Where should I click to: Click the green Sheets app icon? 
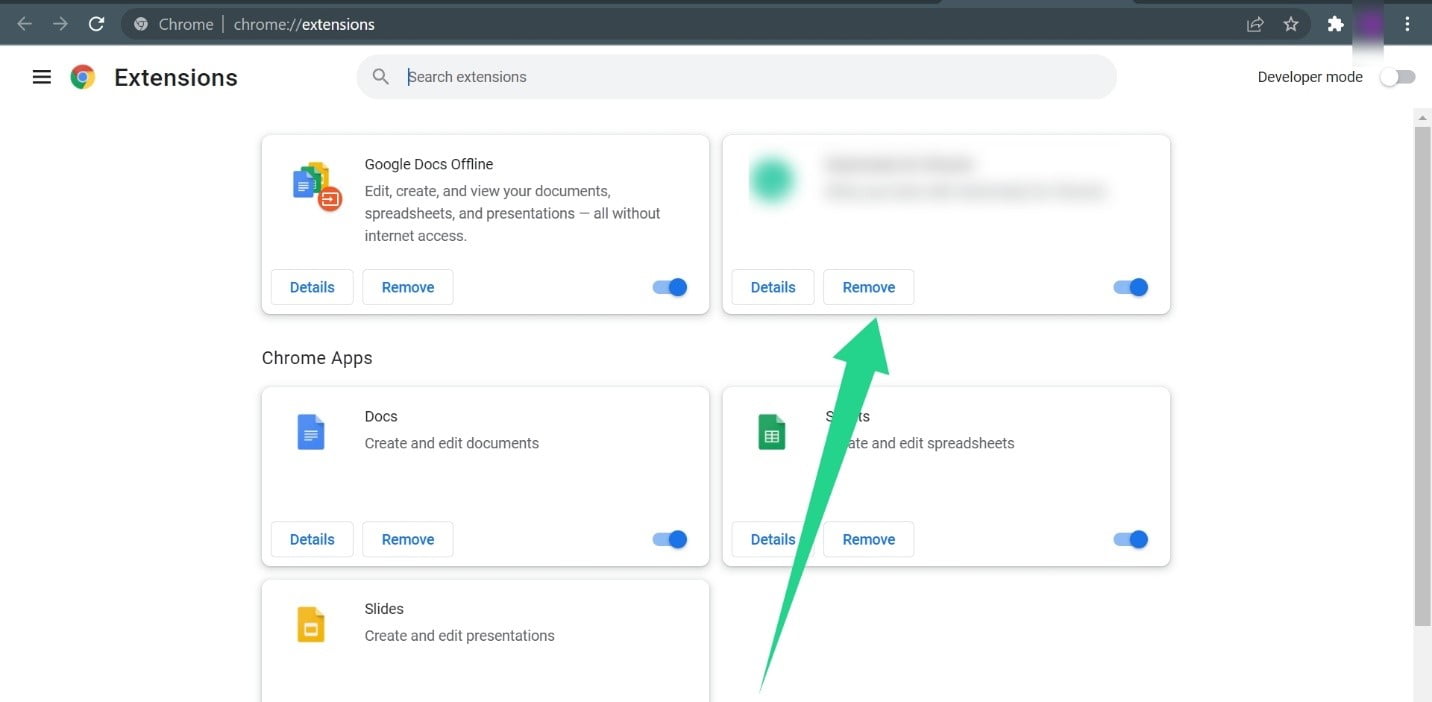pos(772,432)
